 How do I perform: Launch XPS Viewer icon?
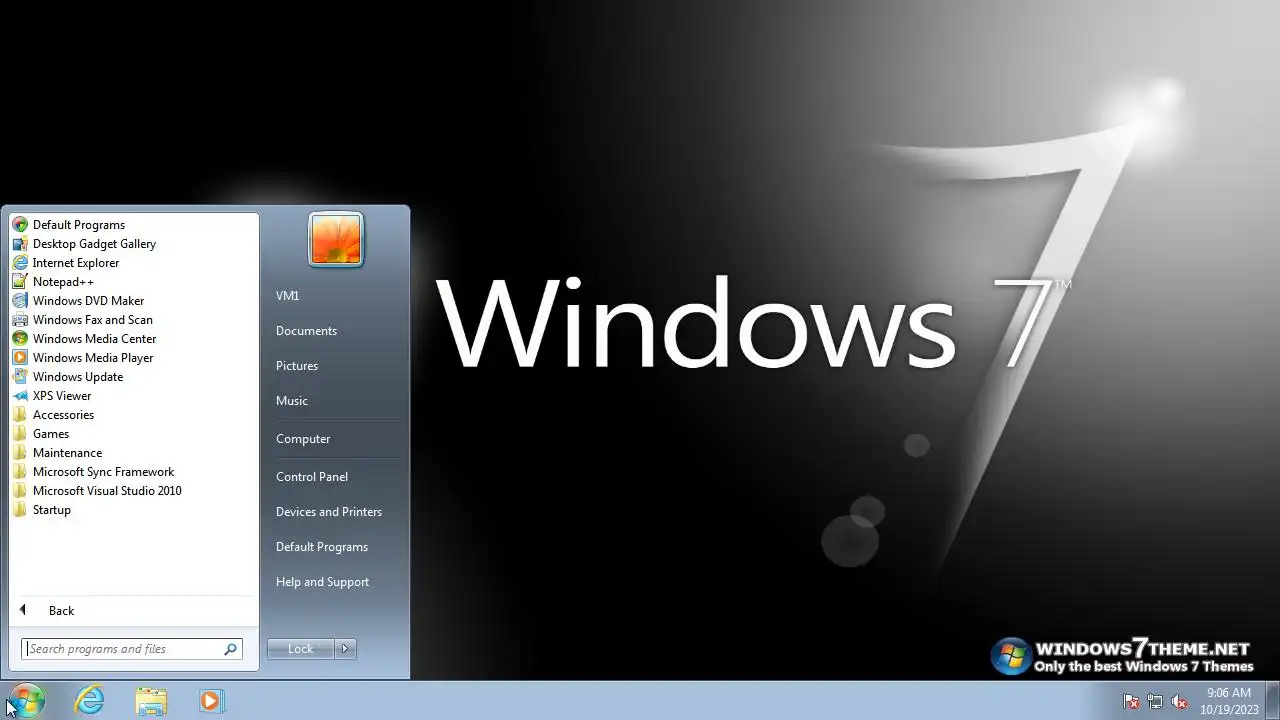coord(20,396)
